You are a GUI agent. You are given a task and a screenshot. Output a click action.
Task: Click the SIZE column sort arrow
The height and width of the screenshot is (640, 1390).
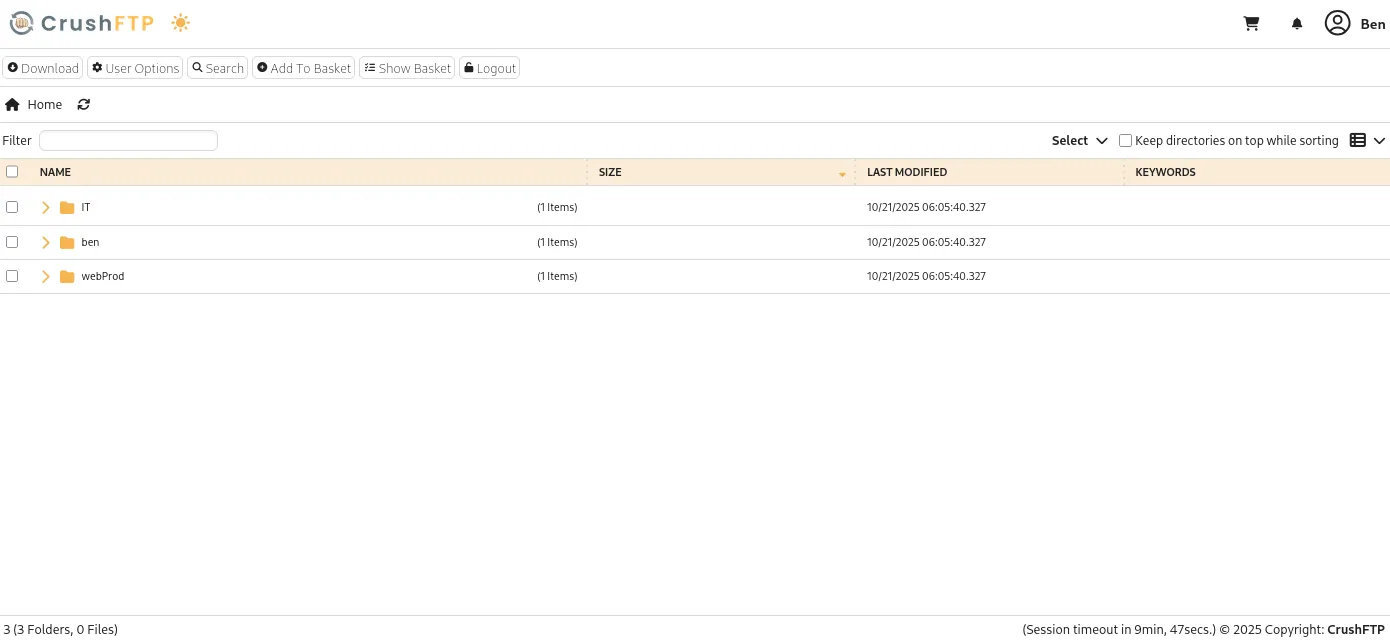coord(842,174)
